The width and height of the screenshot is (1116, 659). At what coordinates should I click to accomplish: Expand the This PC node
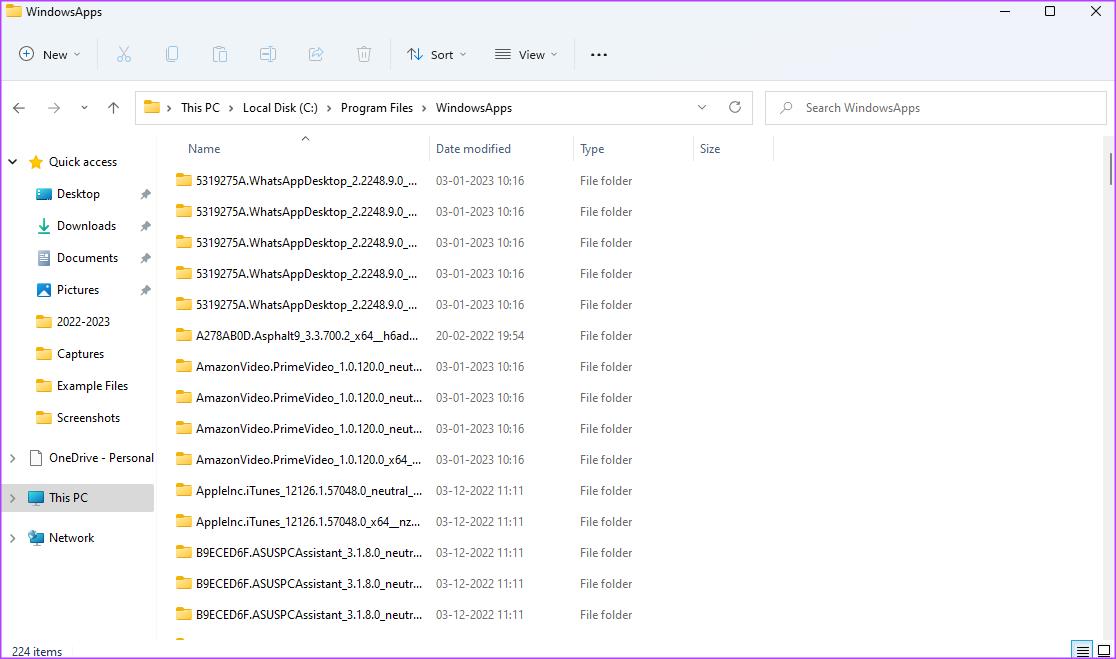[12, 498]
